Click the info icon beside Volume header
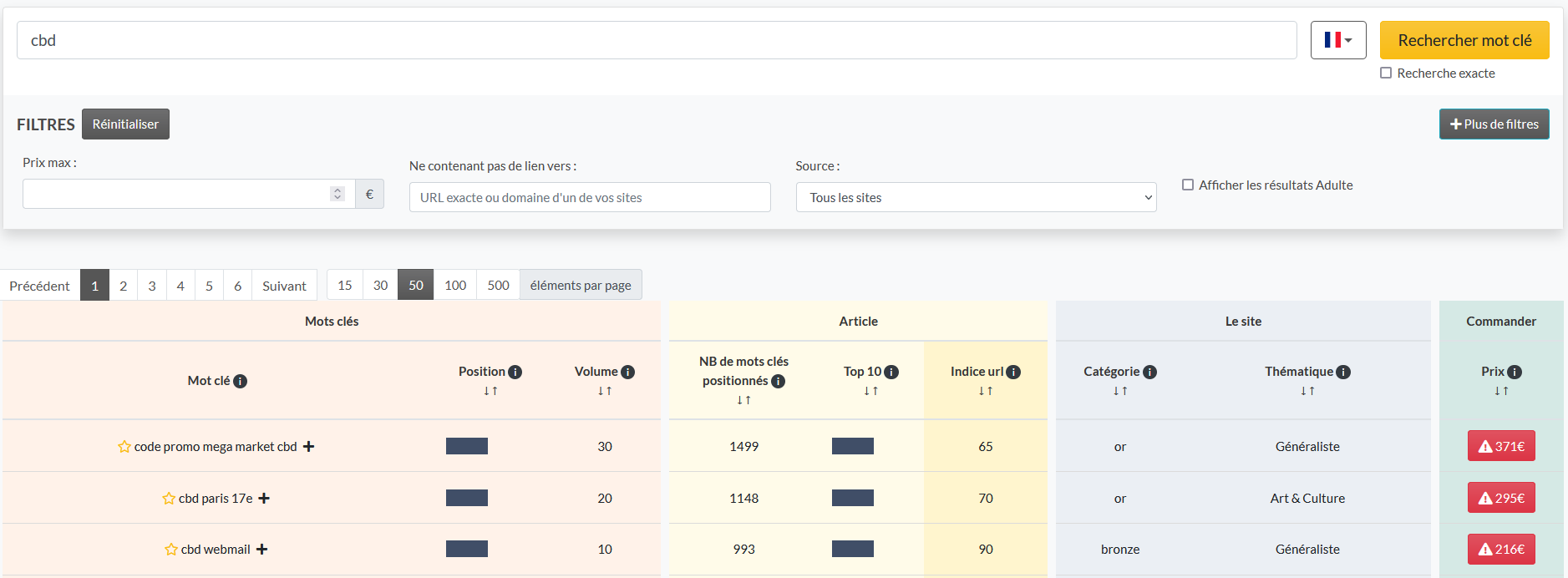1568x578 pixels. [x=627, y=372]
